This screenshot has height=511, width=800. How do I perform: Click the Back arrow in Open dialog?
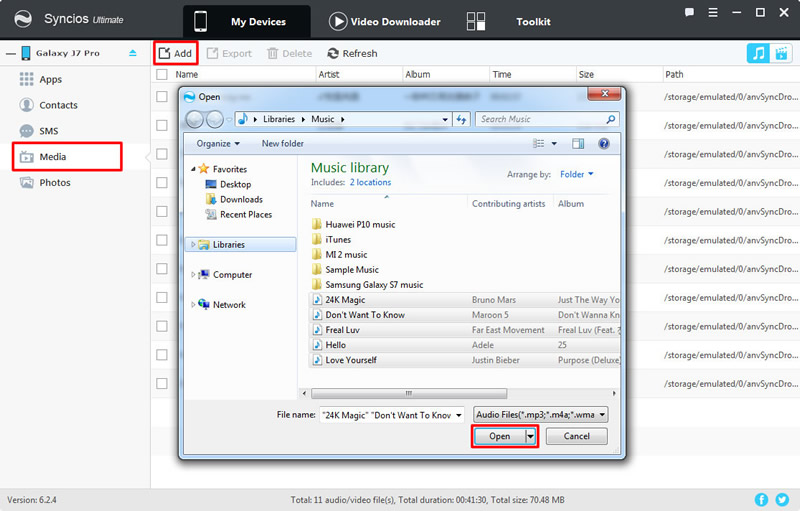coord(194,119)
